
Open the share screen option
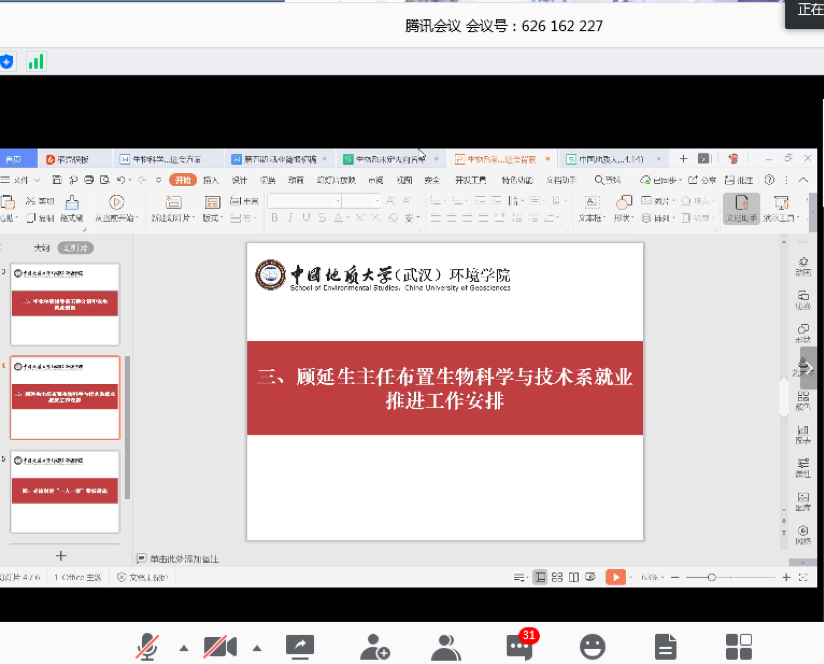tap(300, 647)
